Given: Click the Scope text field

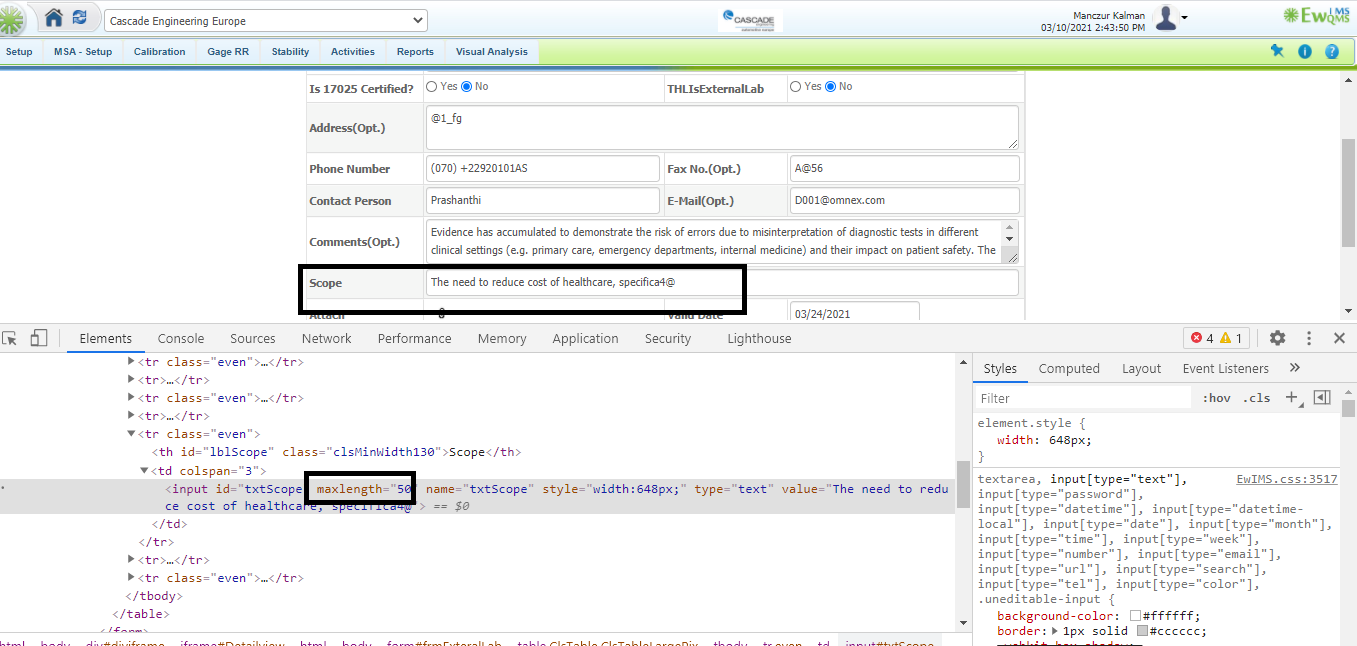Looking at the screenshot, I should [721, 283].
